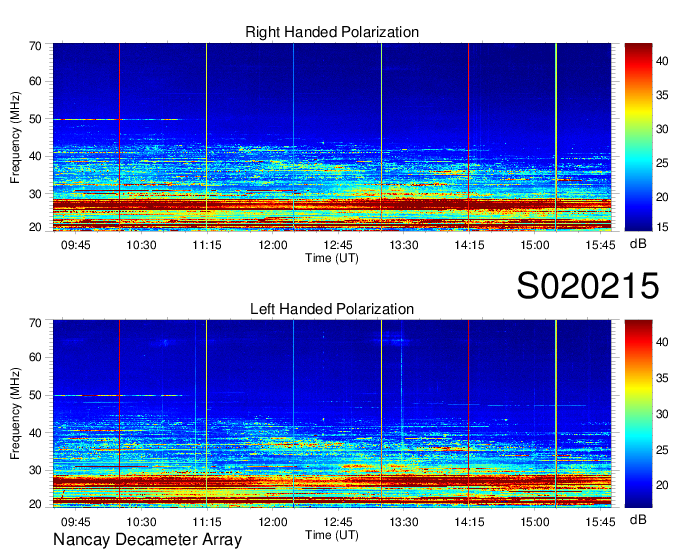Click the '10:30' tick under Left Handed plot
The width and height of the screenshot is (680, 552).
click(x=141, y=522)
